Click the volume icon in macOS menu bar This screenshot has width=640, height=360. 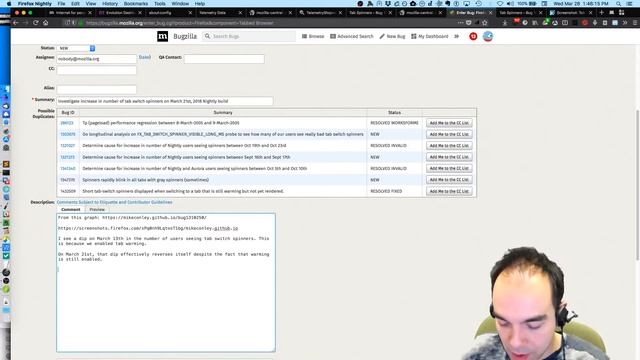click(x=510, y=3)
